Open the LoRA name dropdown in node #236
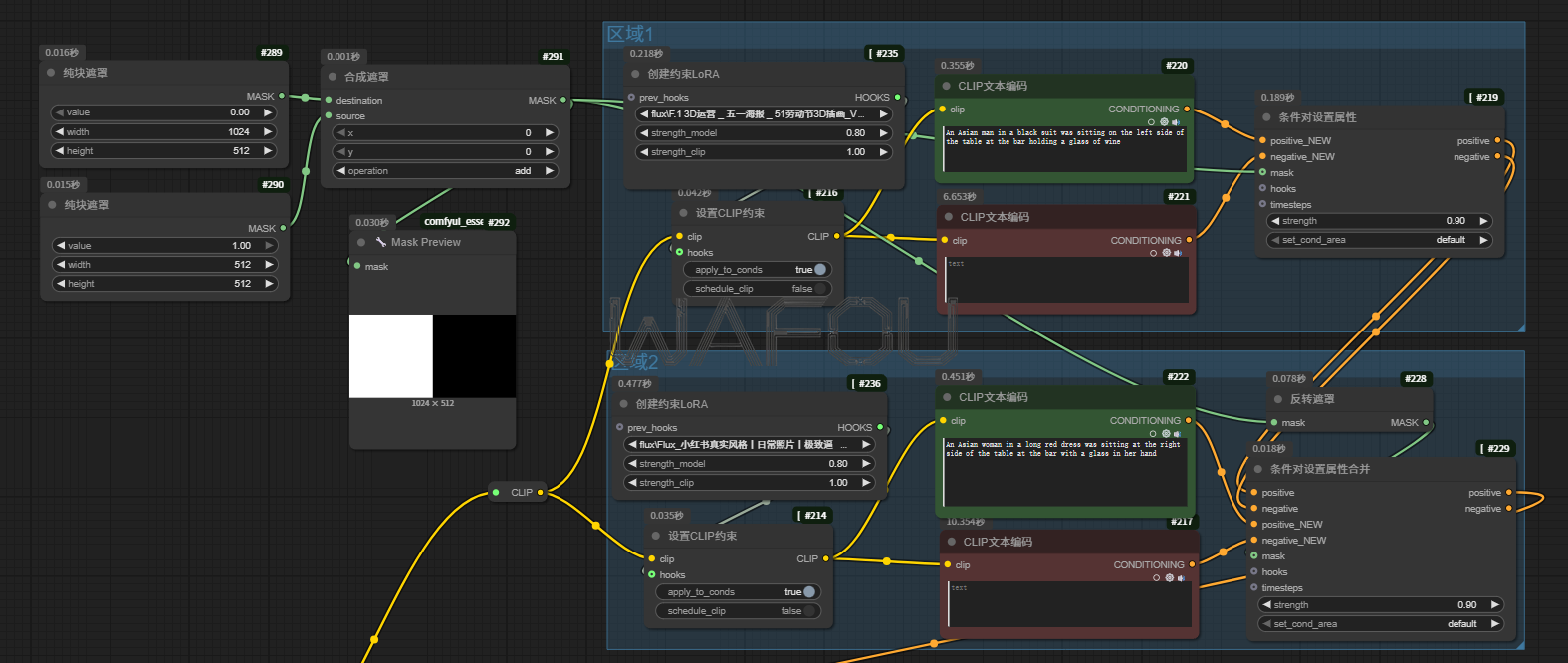1568x663 pixels. [x=750, y=445]
